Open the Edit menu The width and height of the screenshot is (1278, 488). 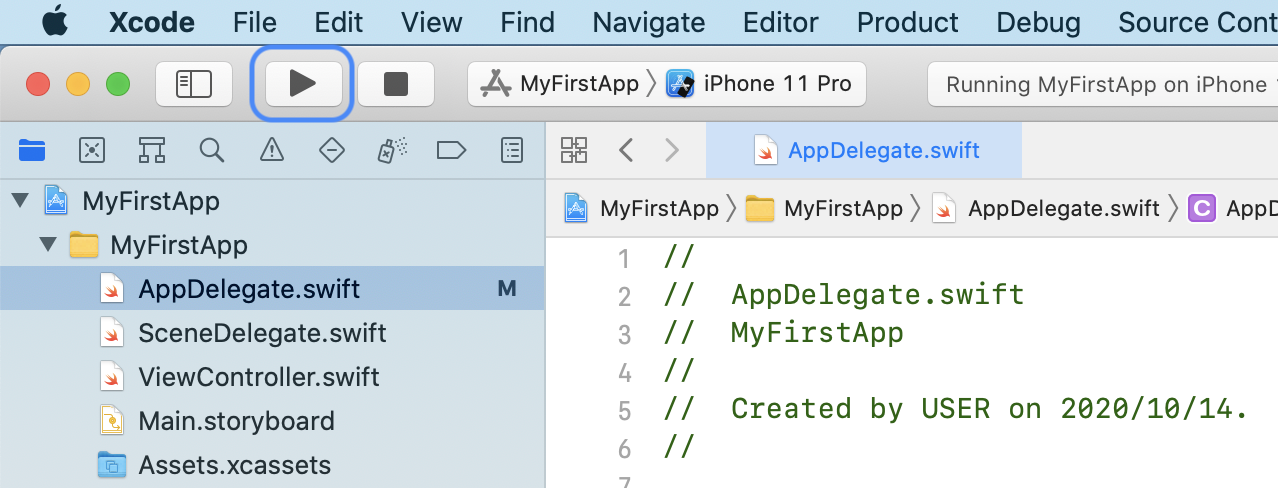coord(339,22)
